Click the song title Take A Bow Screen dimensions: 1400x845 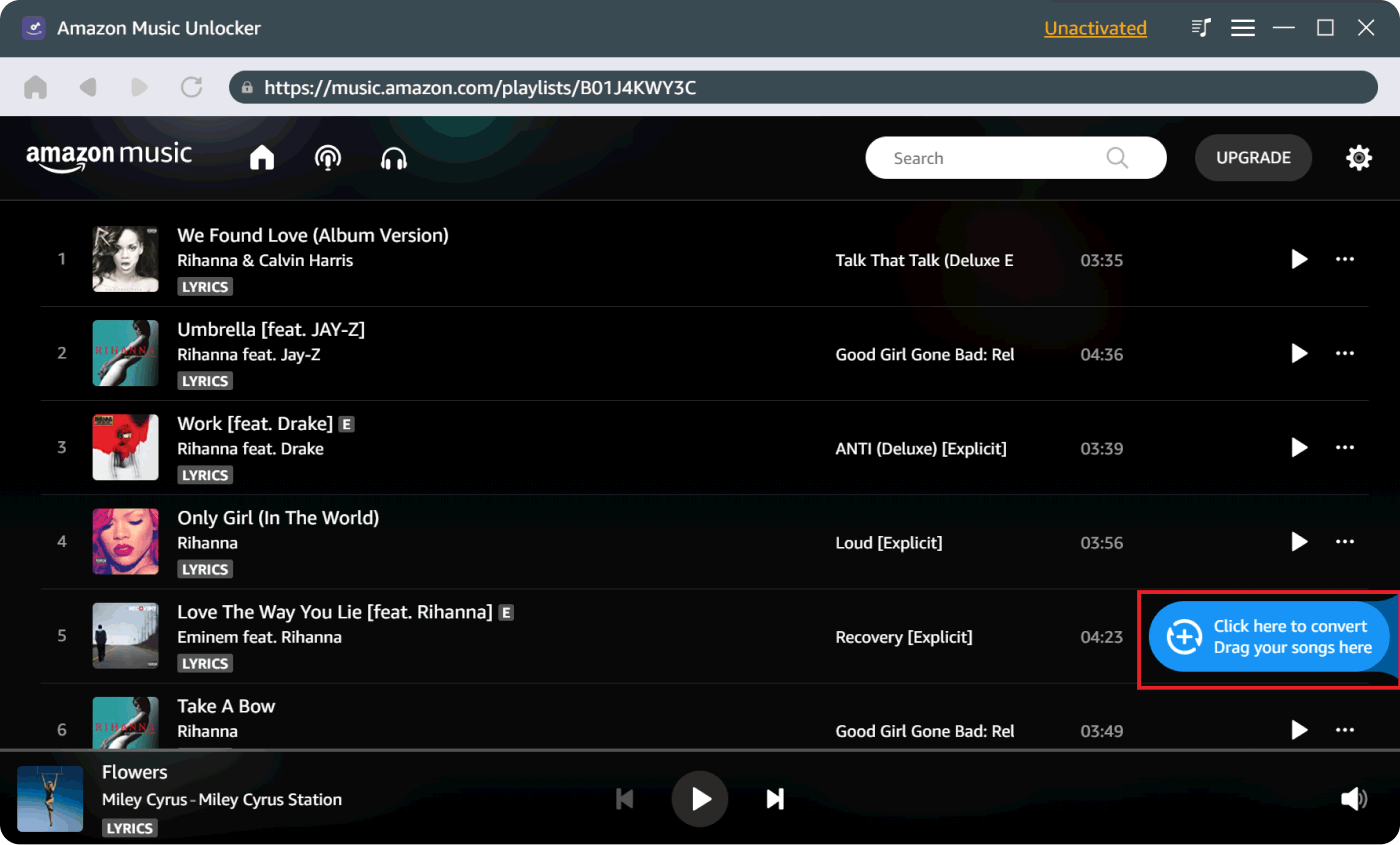(226, 706)
